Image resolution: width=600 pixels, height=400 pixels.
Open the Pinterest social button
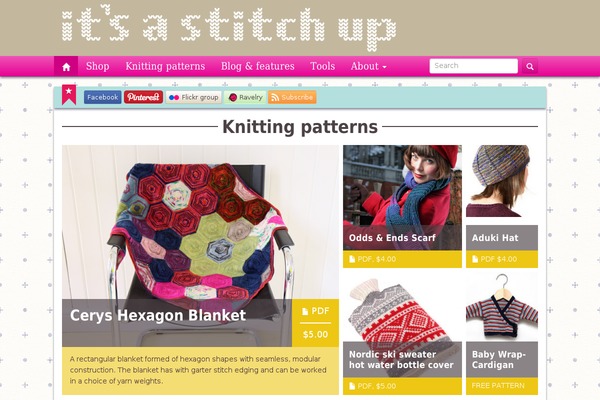point(143,97)
